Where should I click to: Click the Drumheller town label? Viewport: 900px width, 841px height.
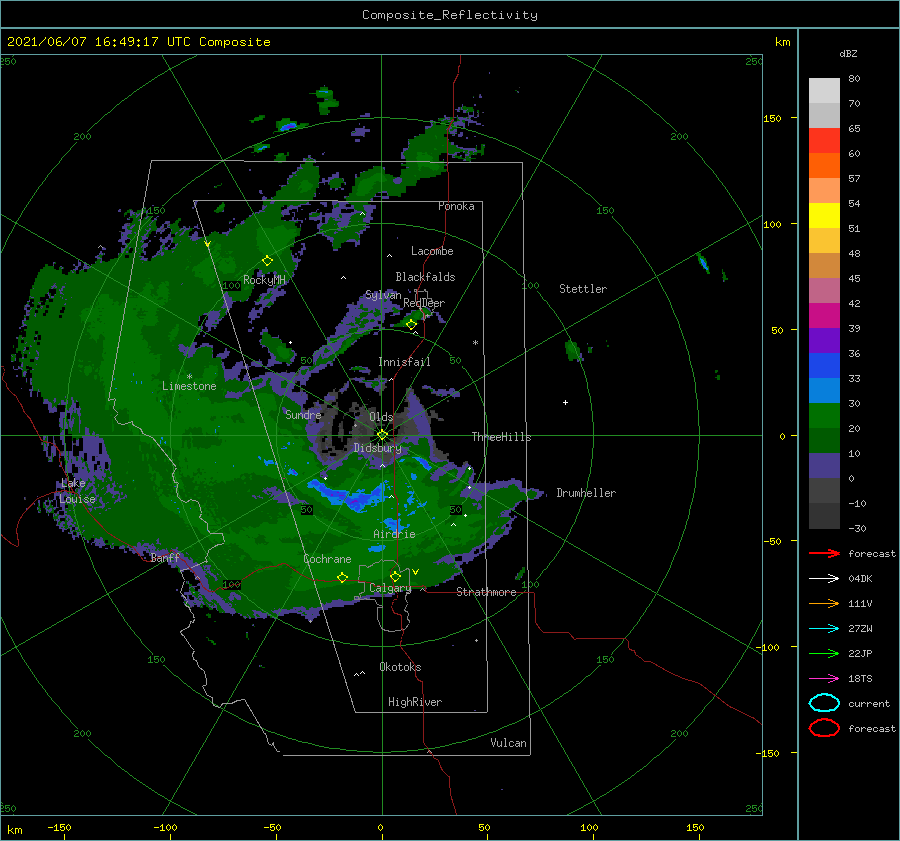pos(586,493)
